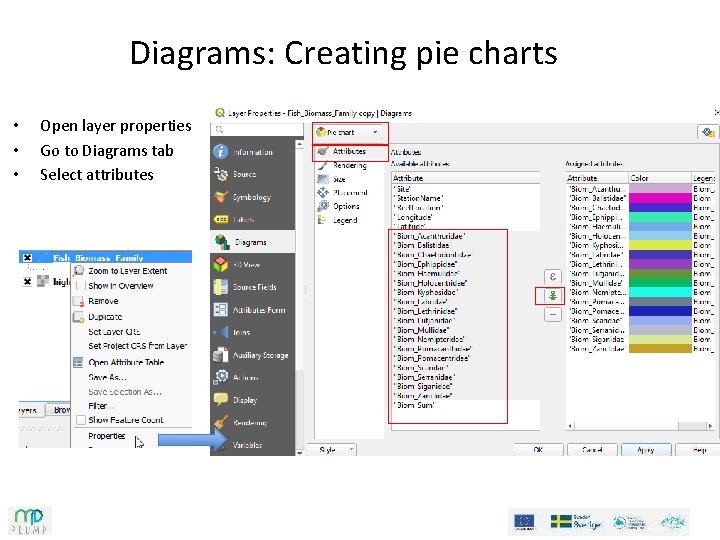Click the Help button

pyautogui.click(x=699, y=450)
